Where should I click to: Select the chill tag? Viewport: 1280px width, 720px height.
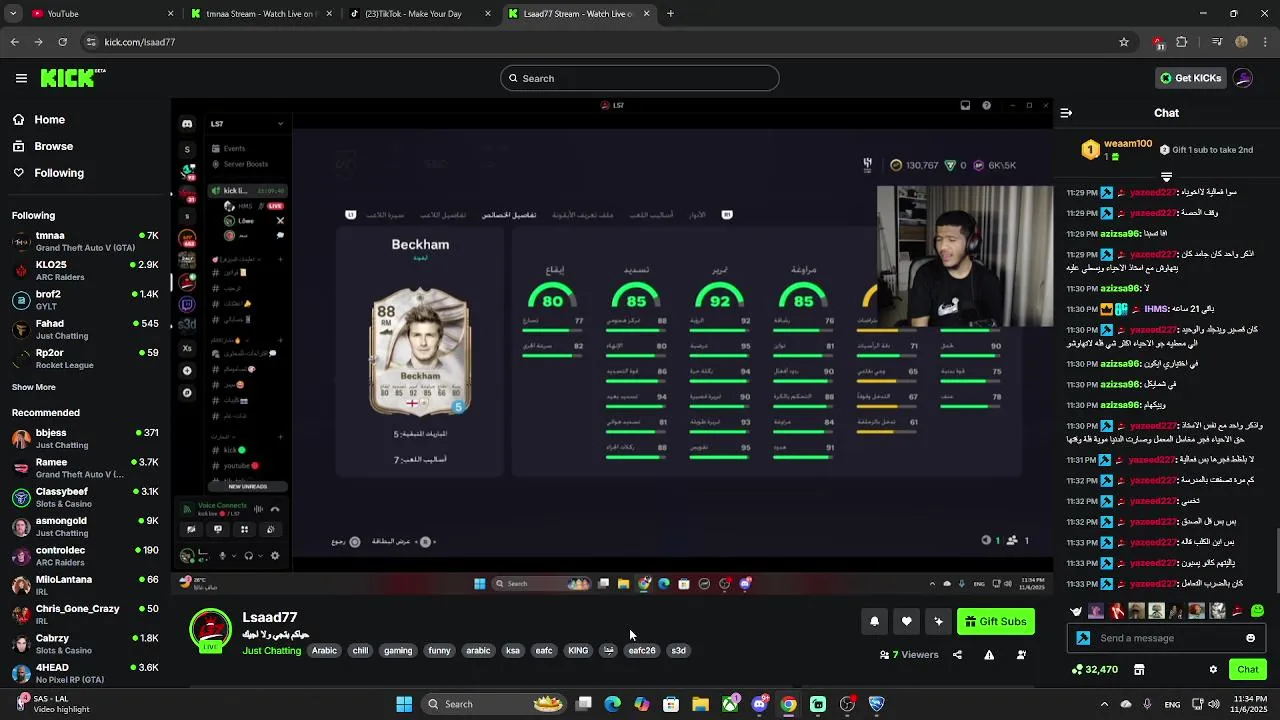[x=360, y=651]
